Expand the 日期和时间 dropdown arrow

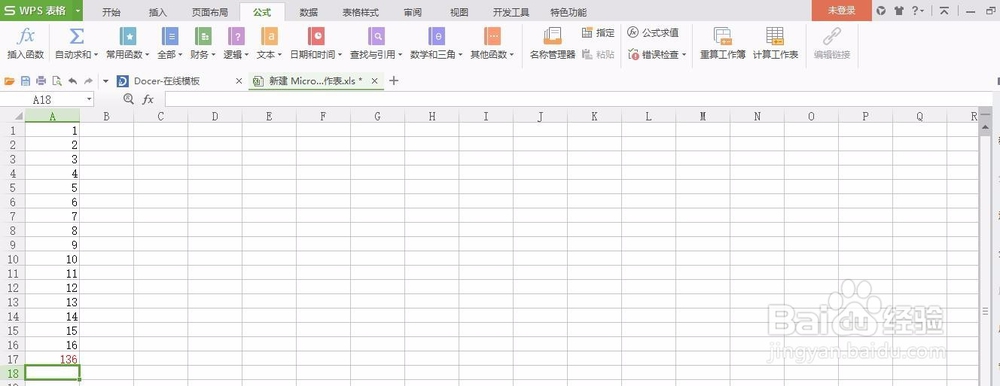340,55
